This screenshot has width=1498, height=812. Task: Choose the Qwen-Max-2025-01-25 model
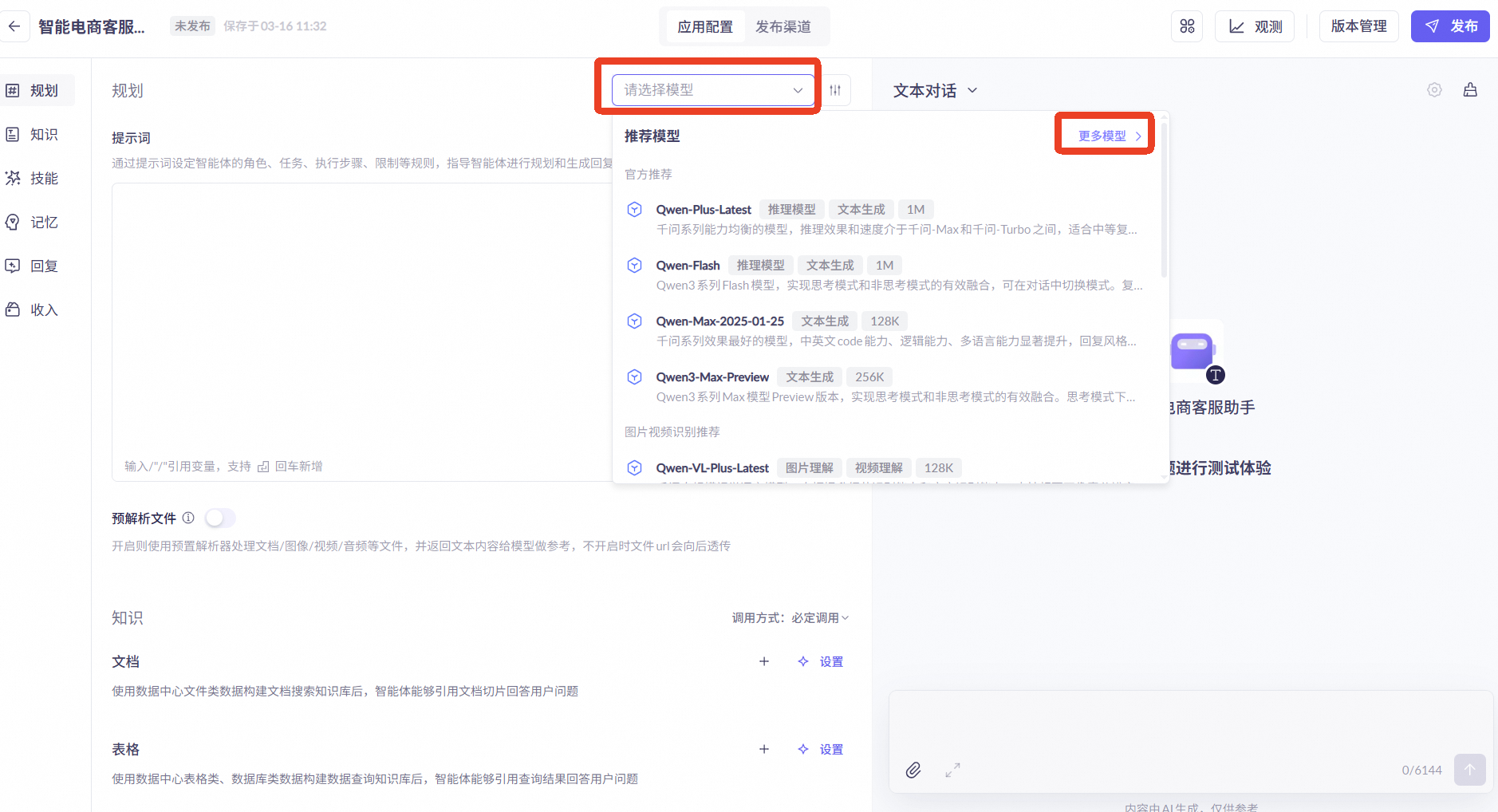(885, 330)
